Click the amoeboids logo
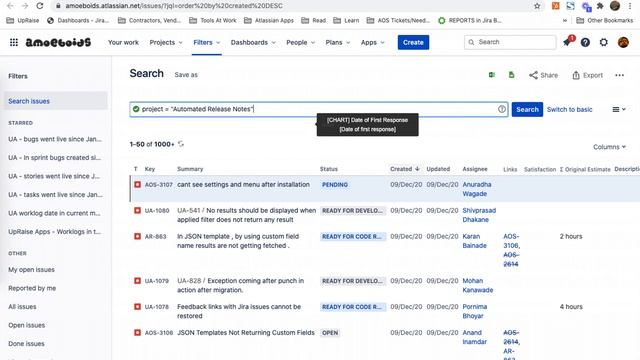The width and height of the screenshot is (640, 360). coord(58,42)
